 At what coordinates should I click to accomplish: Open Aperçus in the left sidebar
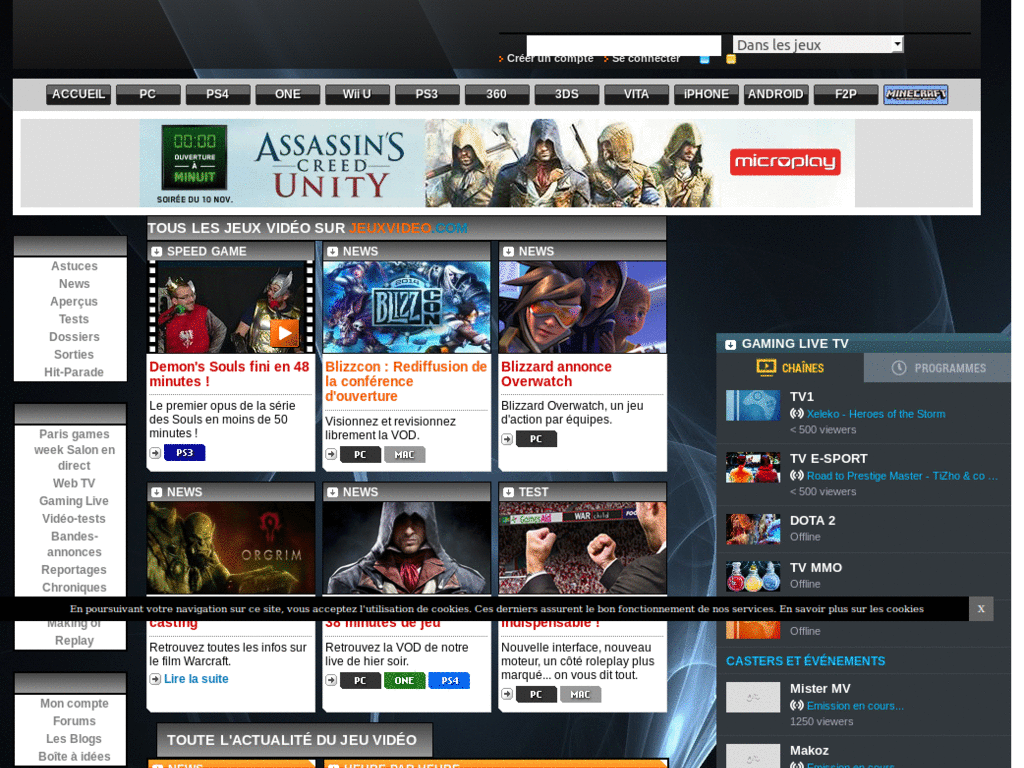click(x=74, y=302)
